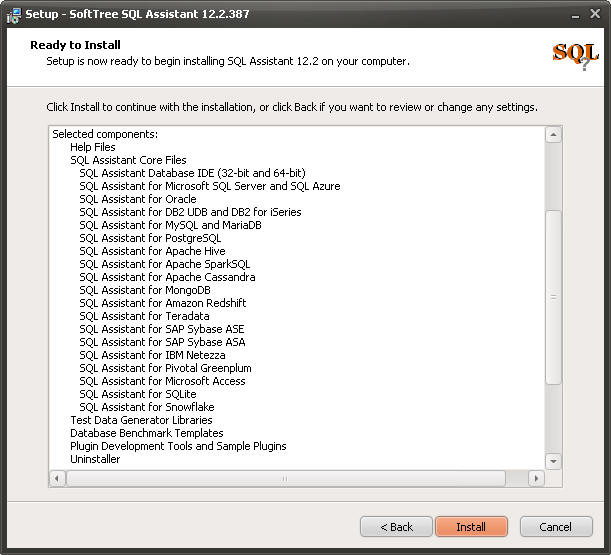
Task: Click 'SQL Assistant for Pivotal Greenplum'
Action: coord(166,368)
